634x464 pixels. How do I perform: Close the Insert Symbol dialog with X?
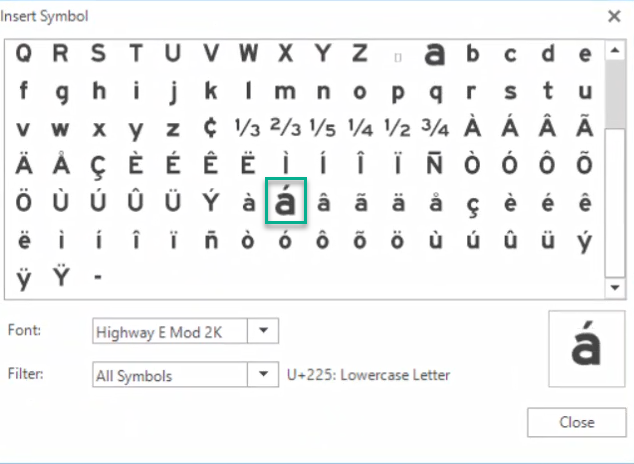click(613, 16)
